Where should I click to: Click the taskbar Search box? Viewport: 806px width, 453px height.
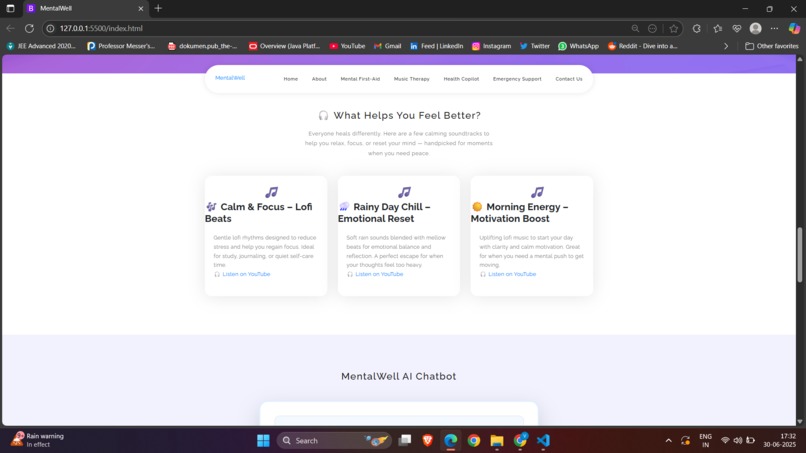click(x=334, y=441)
